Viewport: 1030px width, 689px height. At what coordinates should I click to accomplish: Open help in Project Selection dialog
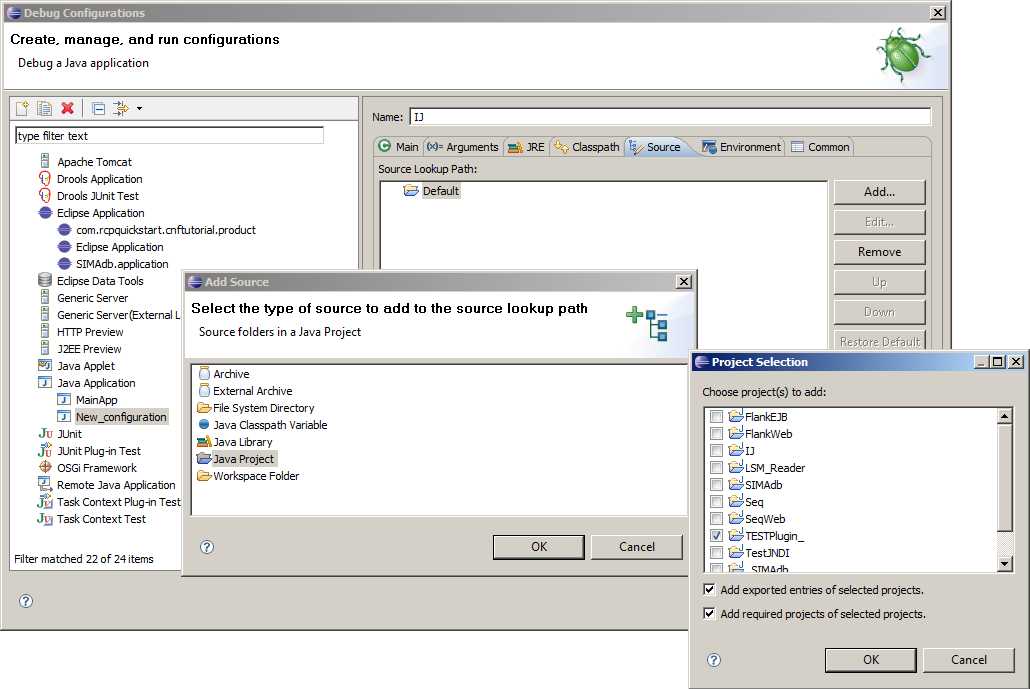(714, 659)
